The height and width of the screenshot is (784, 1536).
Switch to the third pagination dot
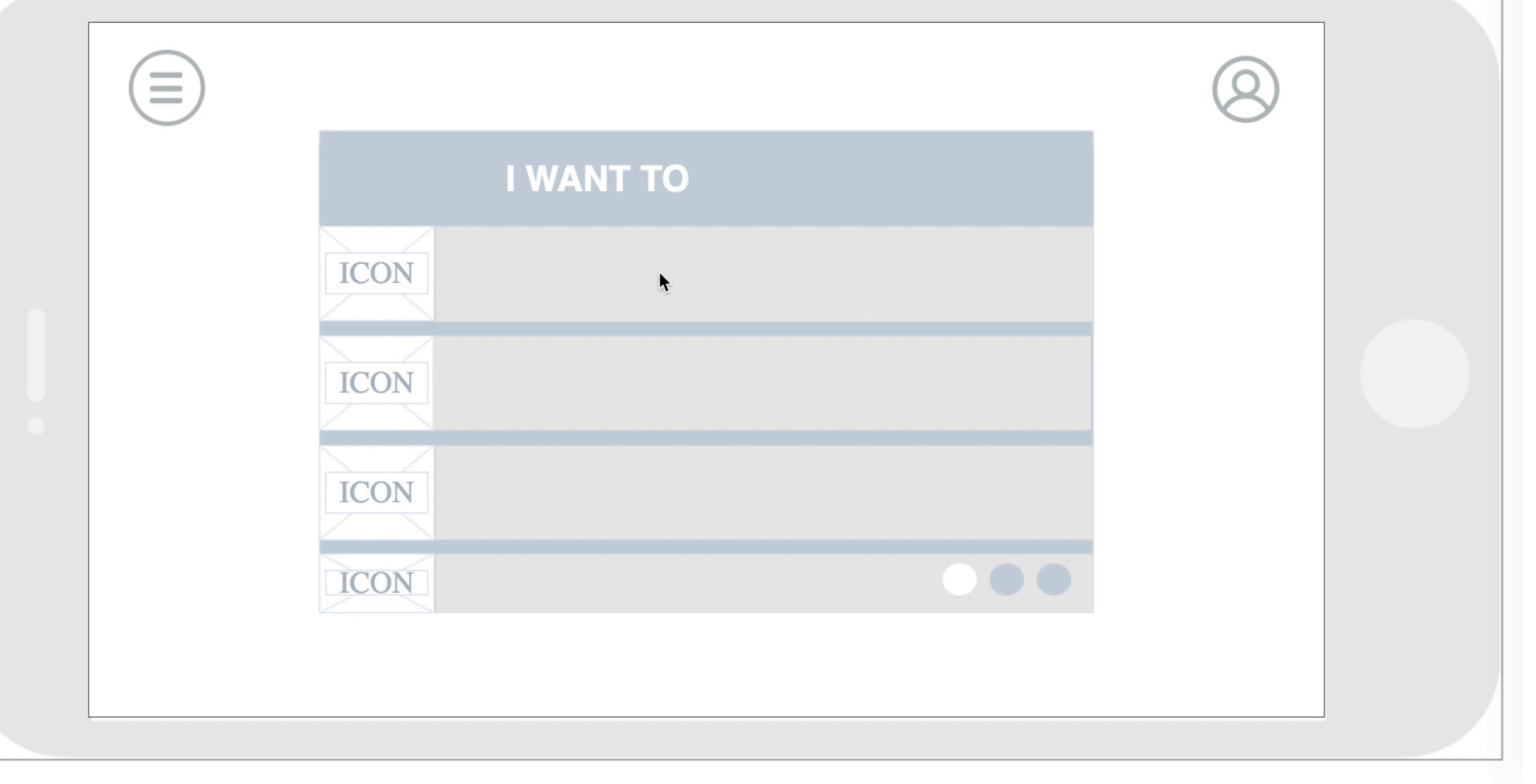(x=1054, y=579)
